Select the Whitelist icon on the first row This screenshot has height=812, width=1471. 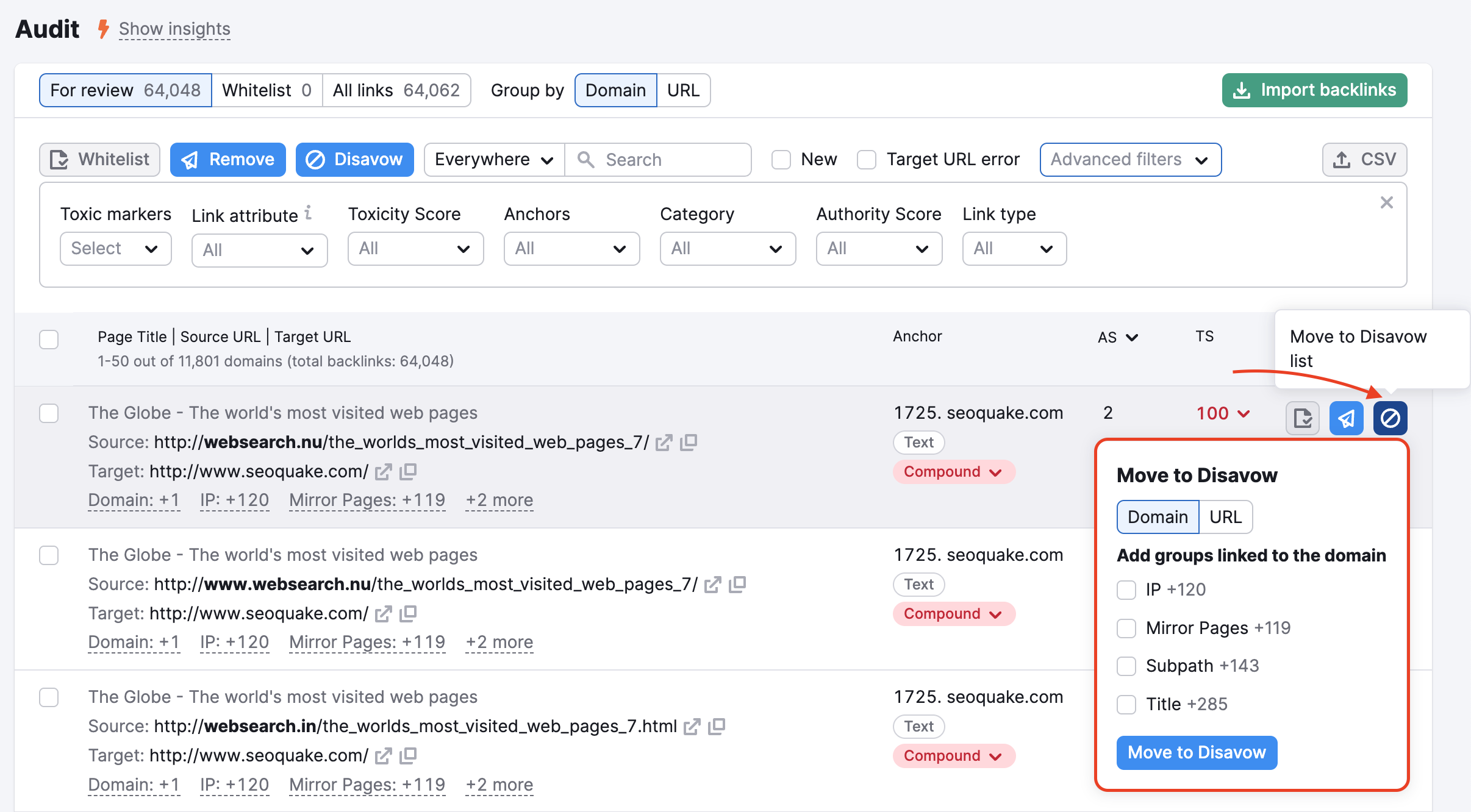click(x=1302, y=418)
